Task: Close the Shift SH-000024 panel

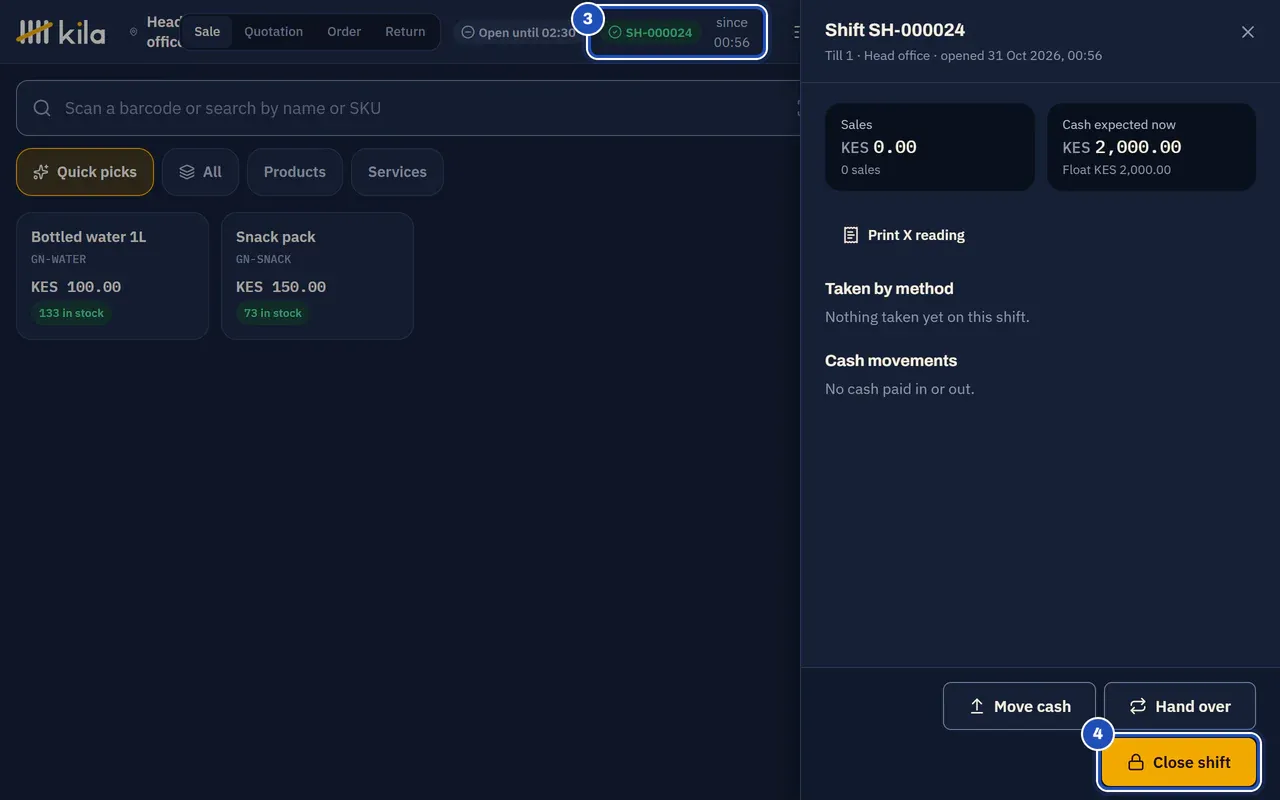Action: [x=1248, y=32]
